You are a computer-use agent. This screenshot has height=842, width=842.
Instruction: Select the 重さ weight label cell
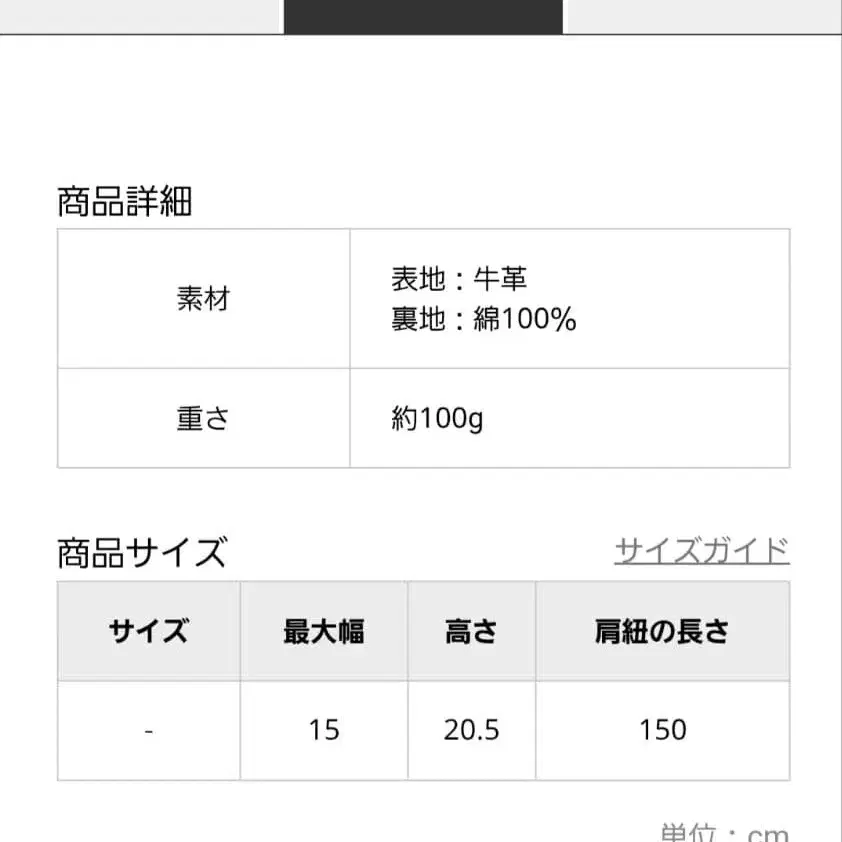204,418
